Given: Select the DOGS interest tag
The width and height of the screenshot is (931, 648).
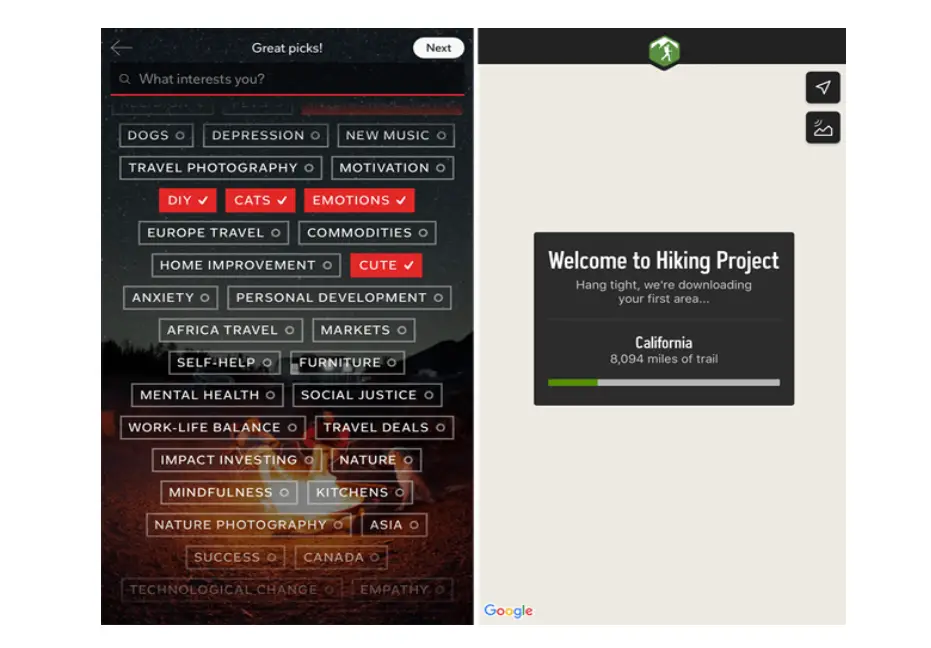Looking at the screenshot, I should [x=155, y=135].
